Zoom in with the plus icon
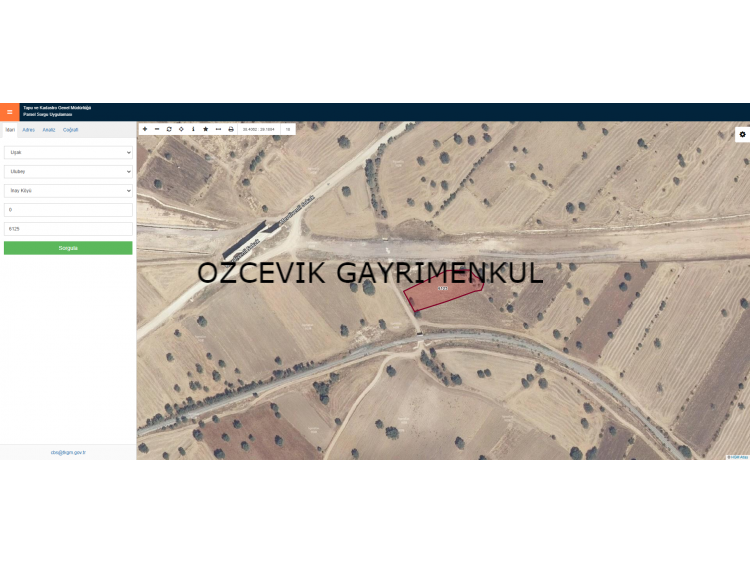The image size is (750, 562). 145,129
